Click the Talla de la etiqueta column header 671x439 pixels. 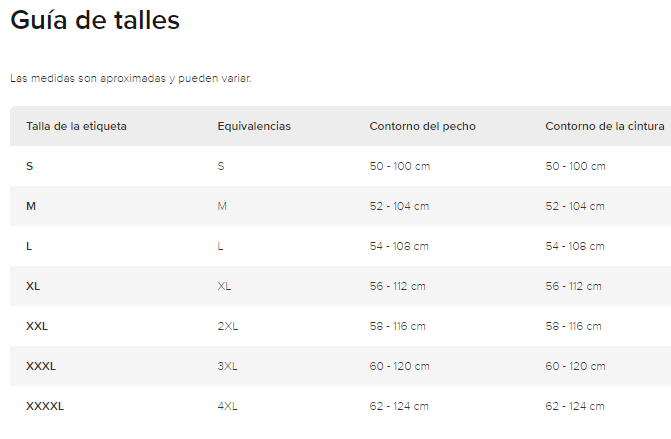pyautogui.click(x=76, y=126)
